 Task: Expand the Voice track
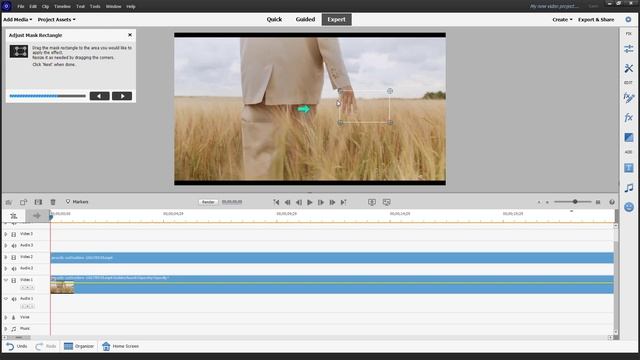tap(6, 317)
